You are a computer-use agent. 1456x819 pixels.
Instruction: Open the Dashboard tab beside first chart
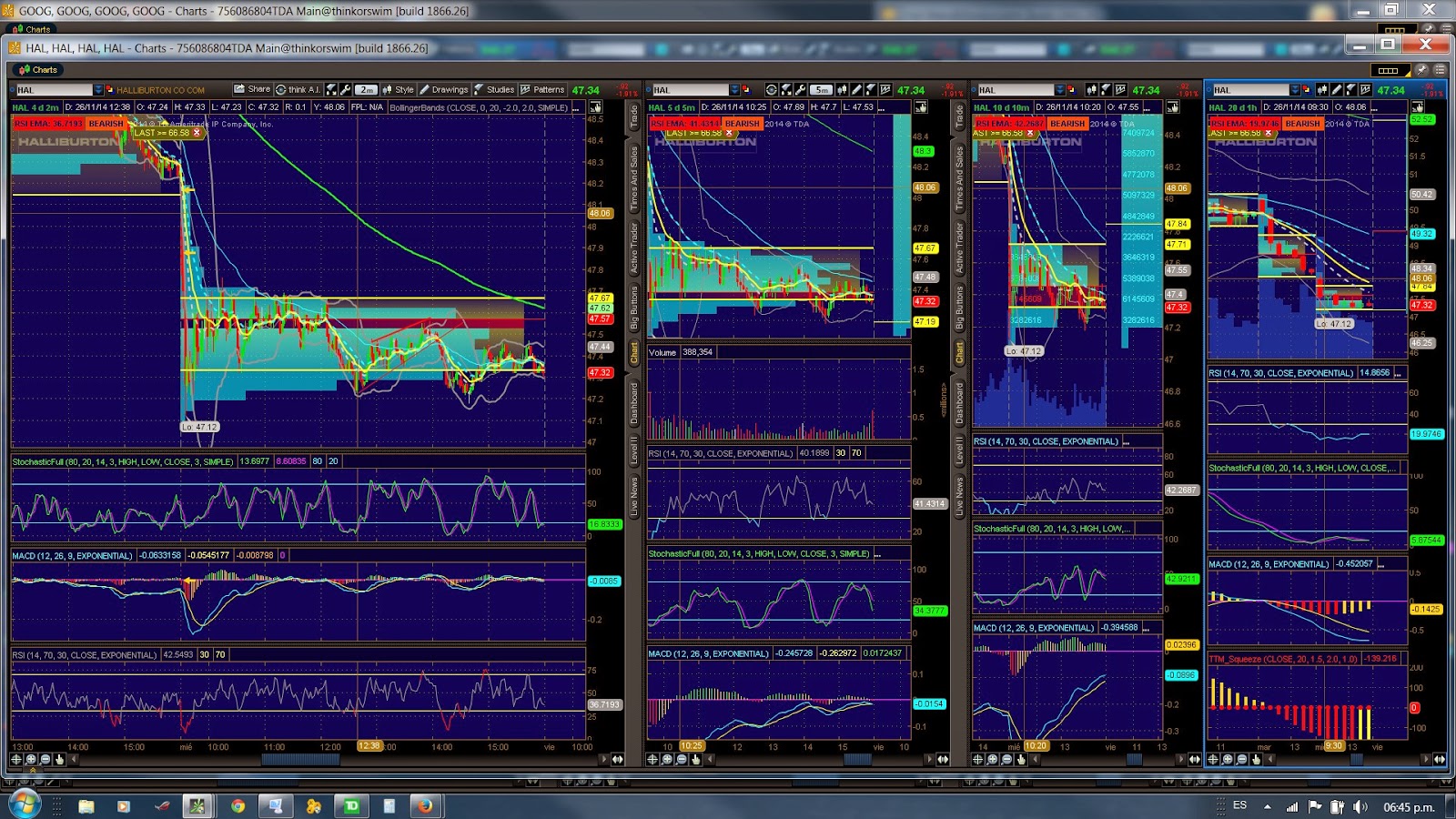pyautogui.click(x=634, y=403)
